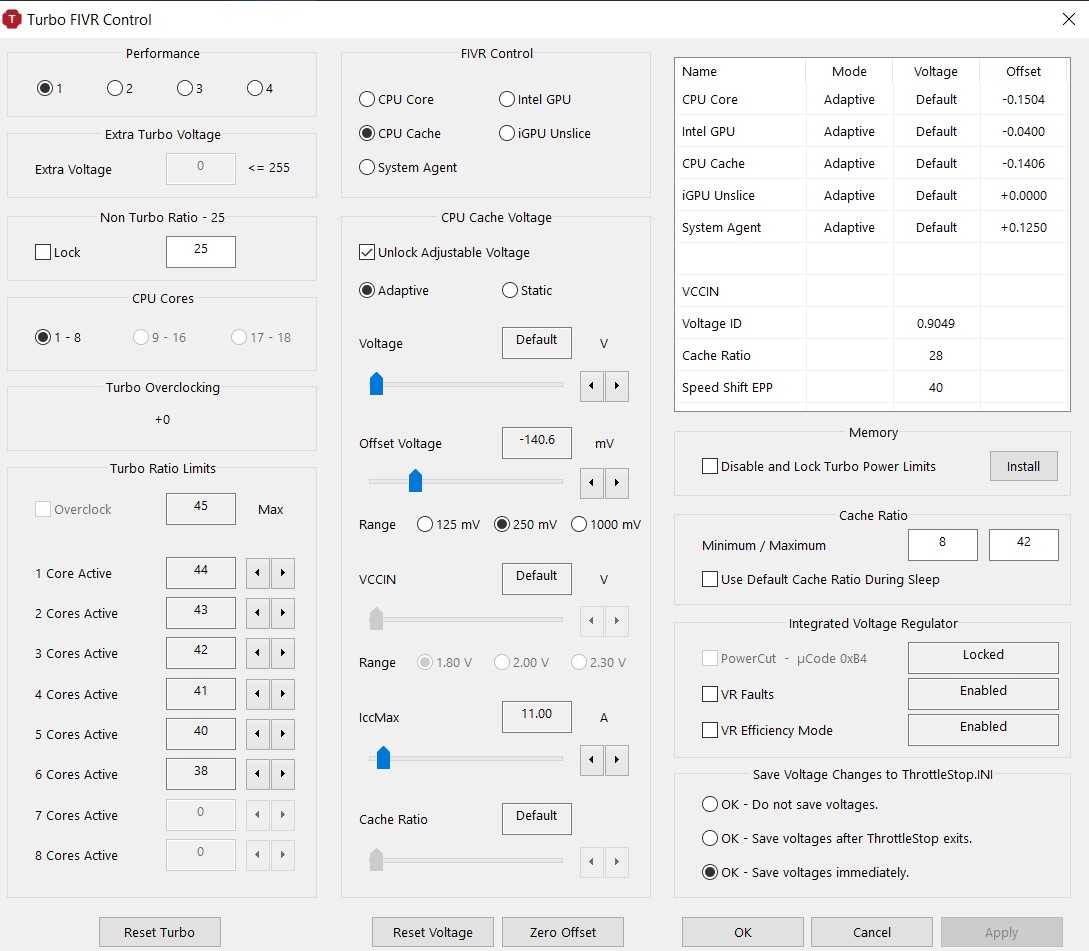Image resolution: width=1089 pixels, height=951 pixels.
Task: Click the VR Faults Enabled button
Action: 983,693
